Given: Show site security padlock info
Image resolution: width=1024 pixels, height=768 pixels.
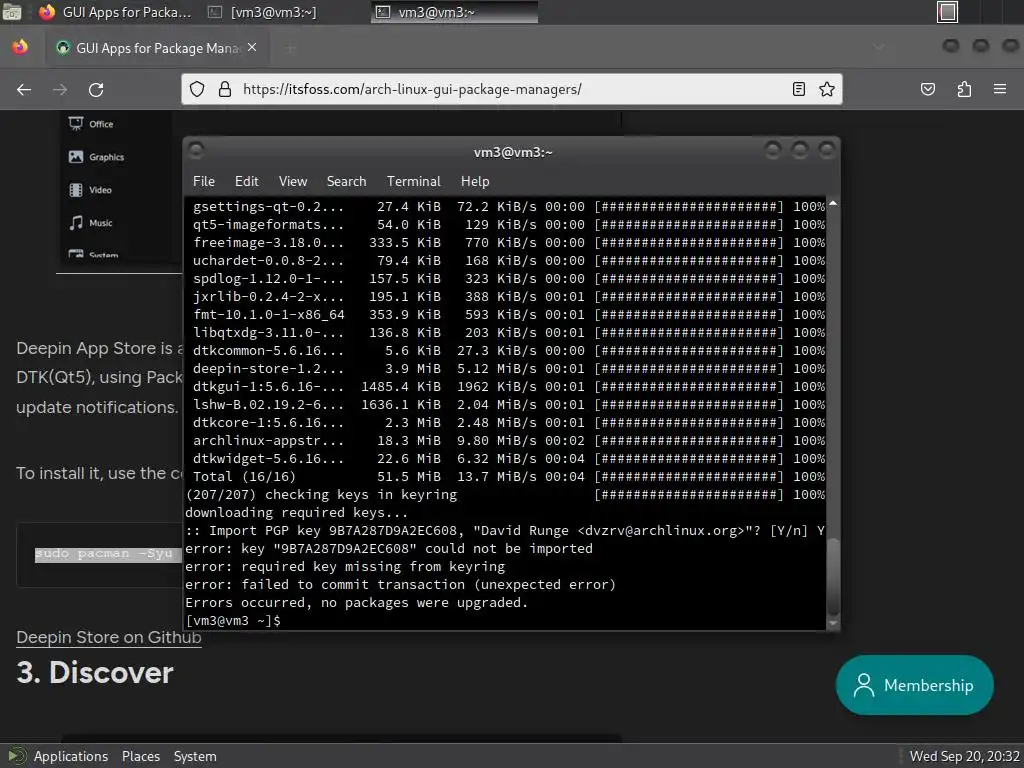Looking at the screenshot, I should coord(225,89).
